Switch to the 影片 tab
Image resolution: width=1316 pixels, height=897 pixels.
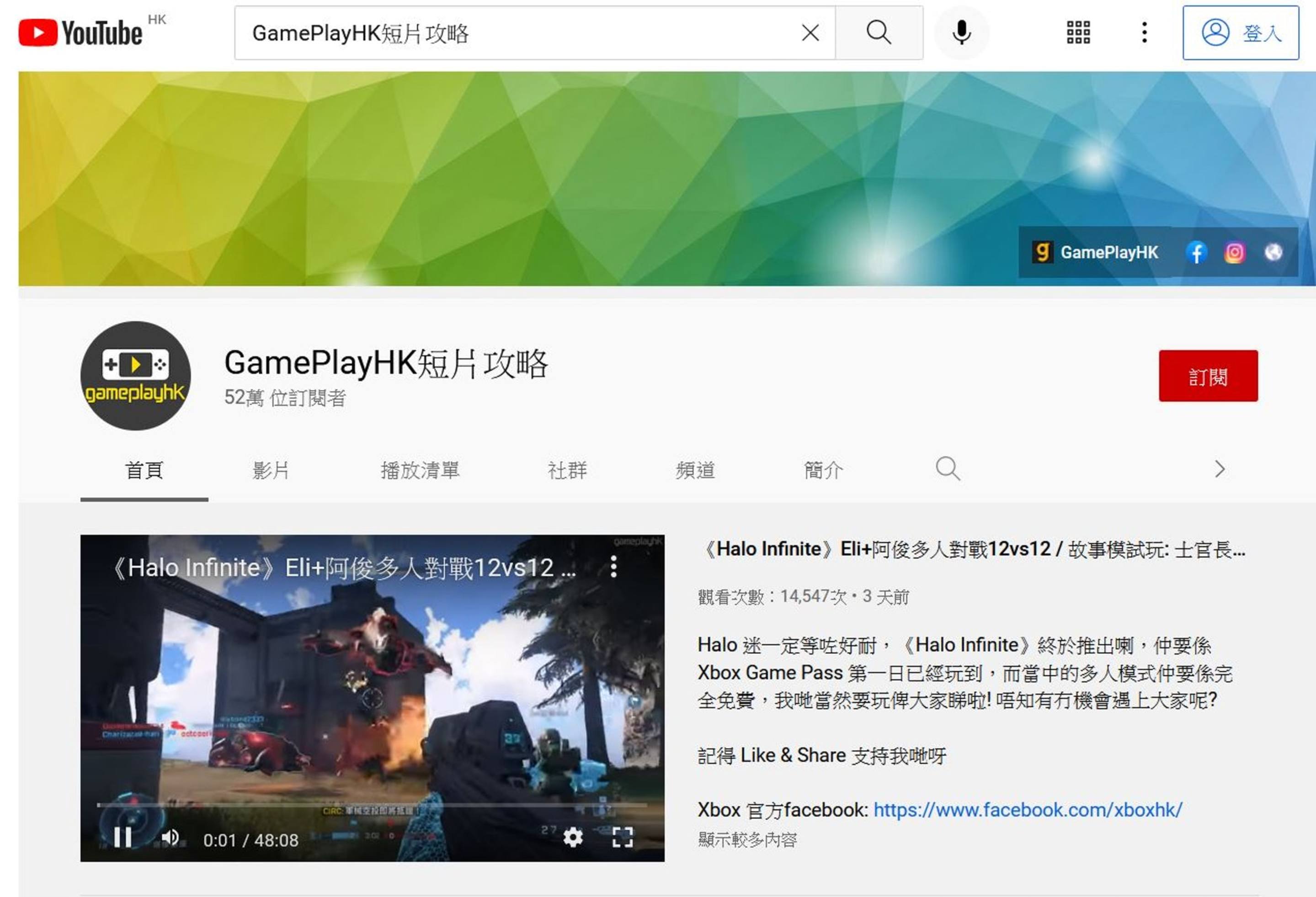(271, 470)
